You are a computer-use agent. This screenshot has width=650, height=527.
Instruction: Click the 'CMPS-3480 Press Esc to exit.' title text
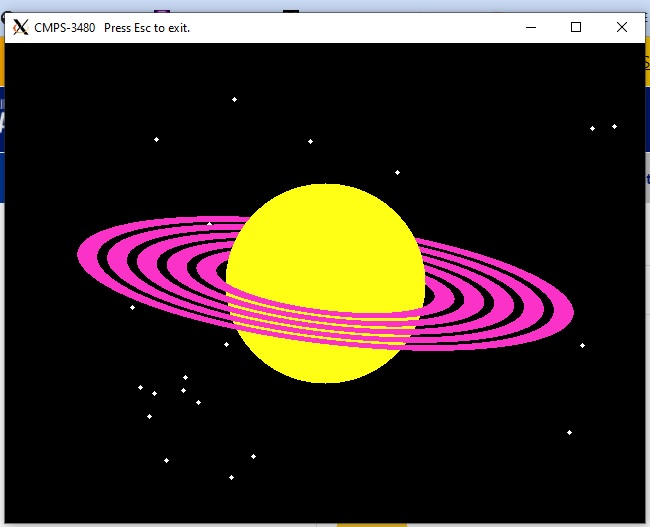point(112,28)
